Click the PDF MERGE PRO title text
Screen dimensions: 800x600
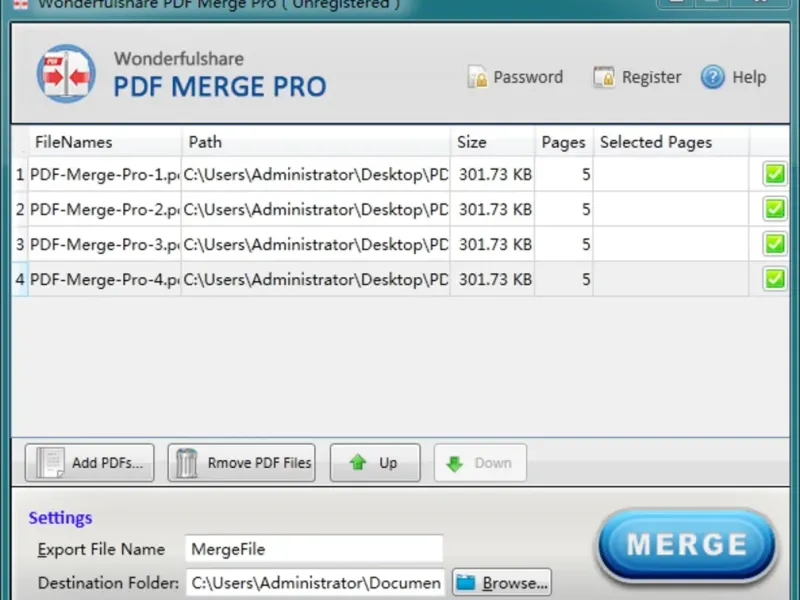[219, 86]
